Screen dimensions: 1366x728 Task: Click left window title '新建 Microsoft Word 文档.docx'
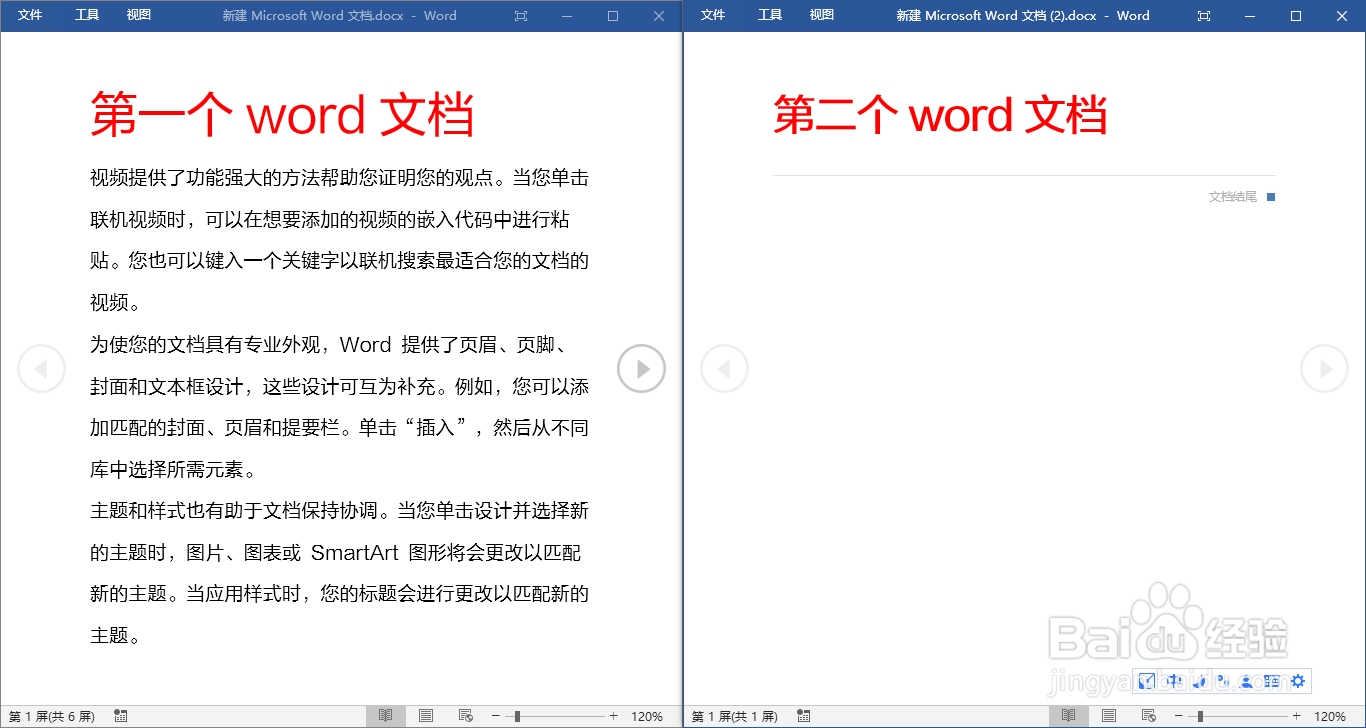(x=312, y=16)
